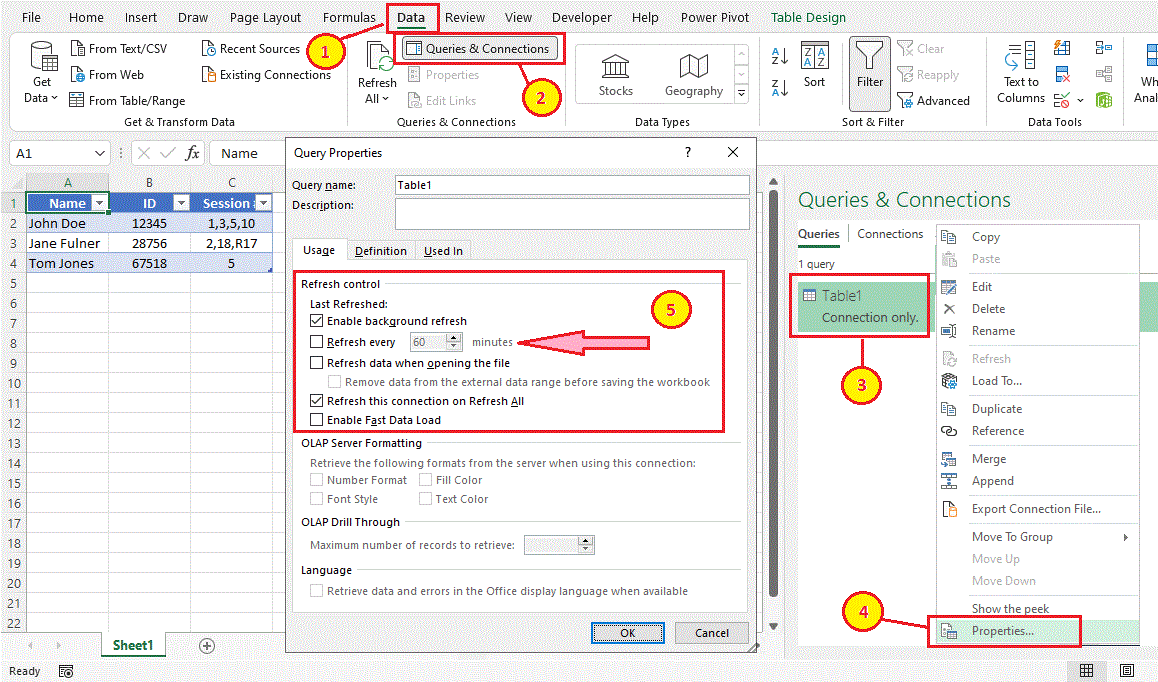Switch to the Used In tab
The width and height of the screenshot is (1158, 682).
tap(443, 250)
